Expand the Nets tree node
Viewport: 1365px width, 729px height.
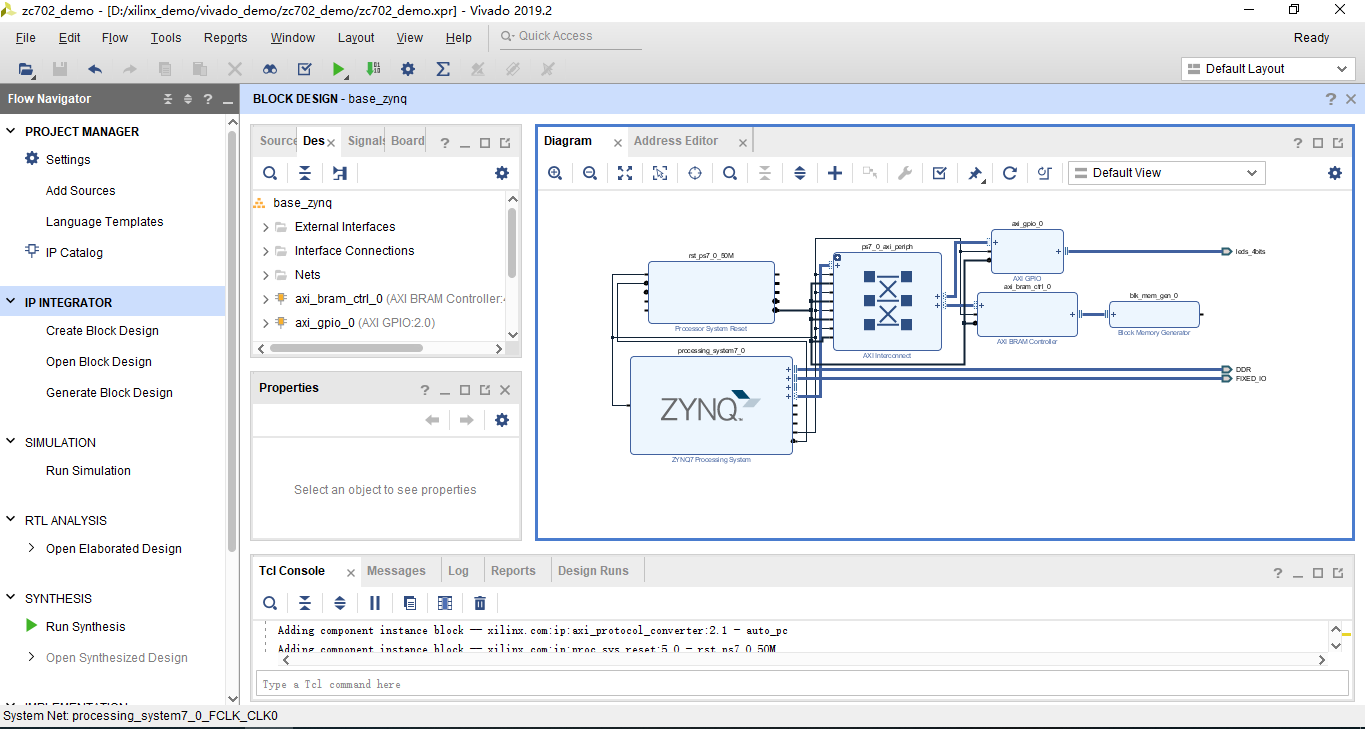point(266,275)
